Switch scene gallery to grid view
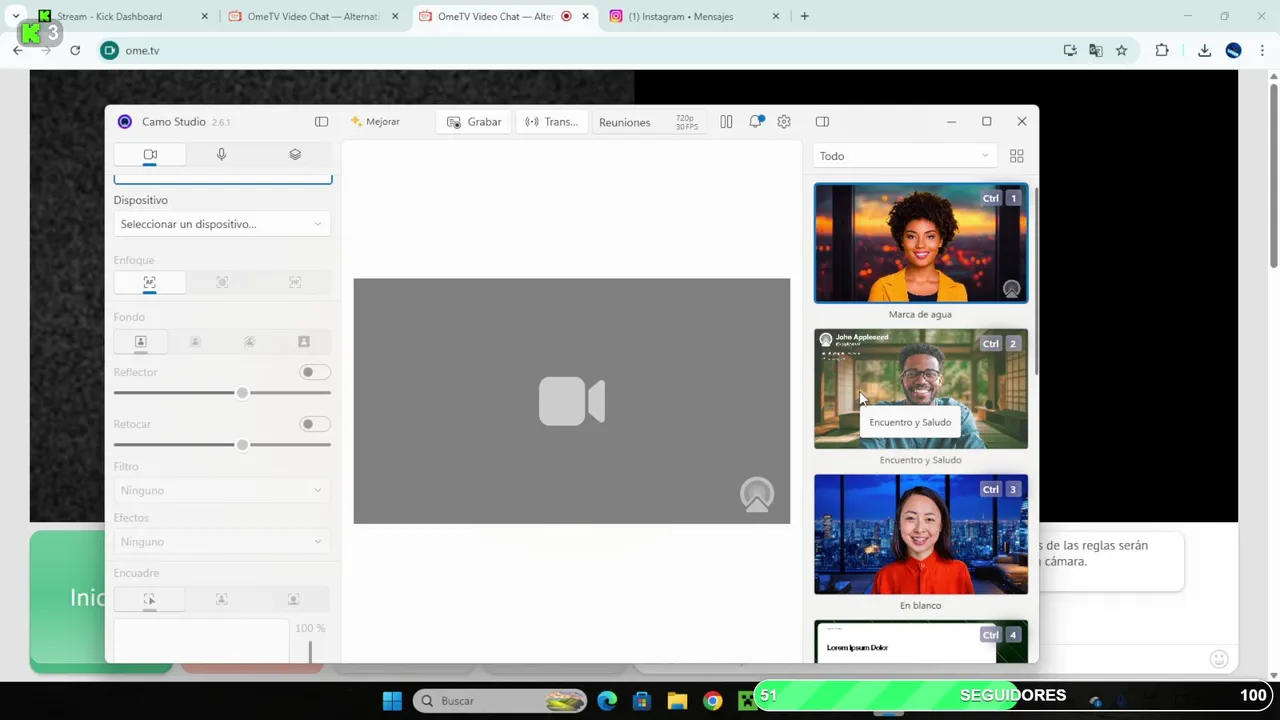The height and width of the screenshot is (720, 1280). pyautogui.click(x=1016, y=156)
